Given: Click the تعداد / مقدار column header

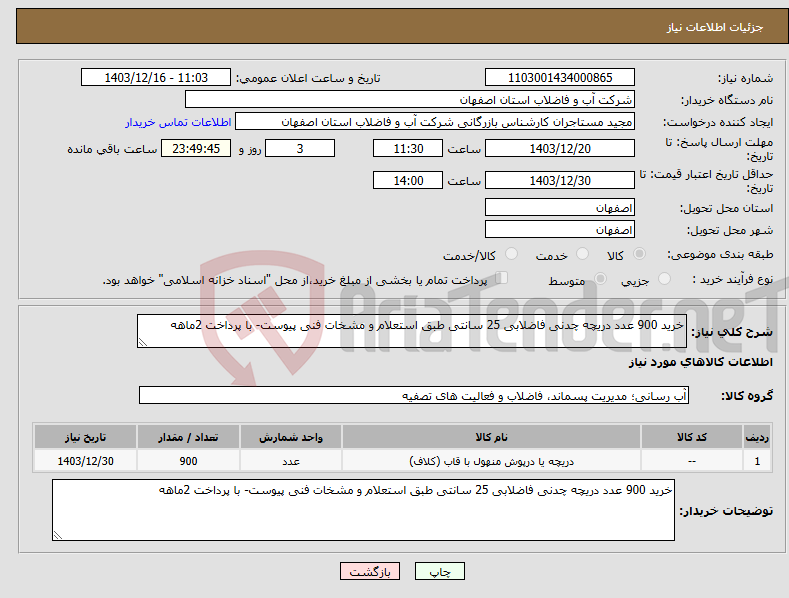Looking at the screenshot, I should pos(188,437).
